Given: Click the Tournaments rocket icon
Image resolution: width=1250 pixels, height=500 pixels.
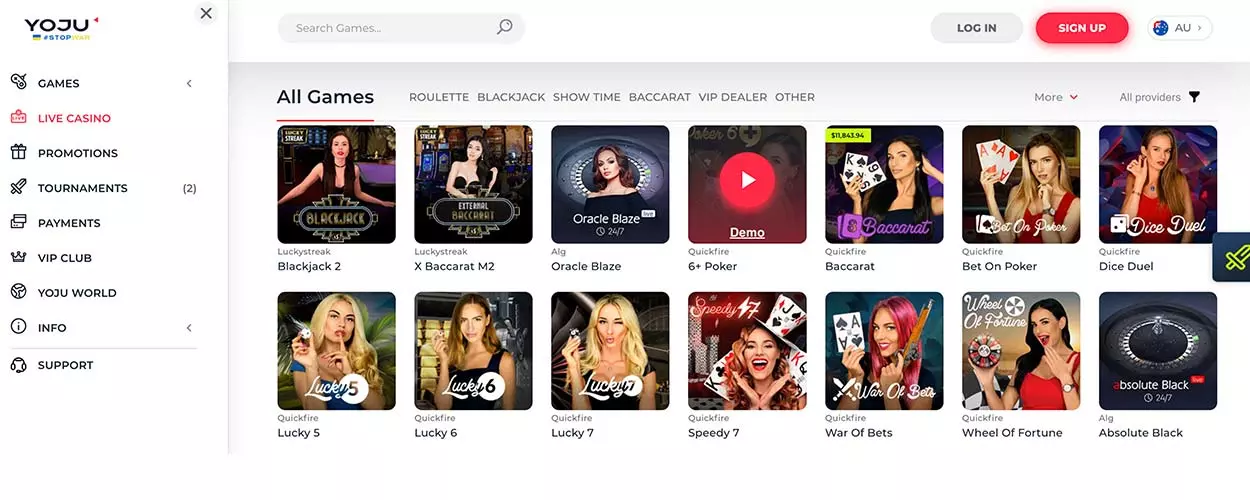Looking at the screenshot, I should coord(18,187).
